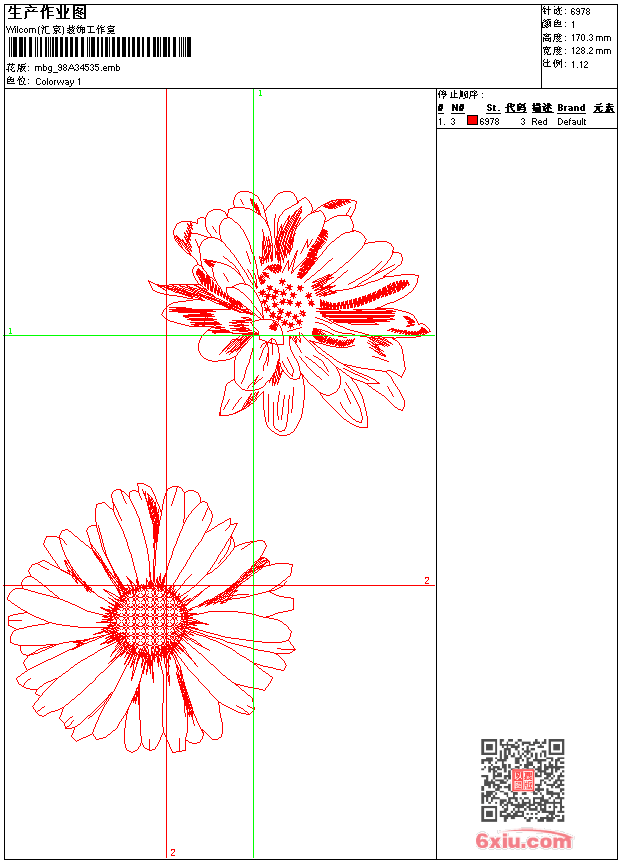Click green marker 1 at top edge
This screenshot has height=860, width=620.
pyautogui.click(x=260, y=93)
